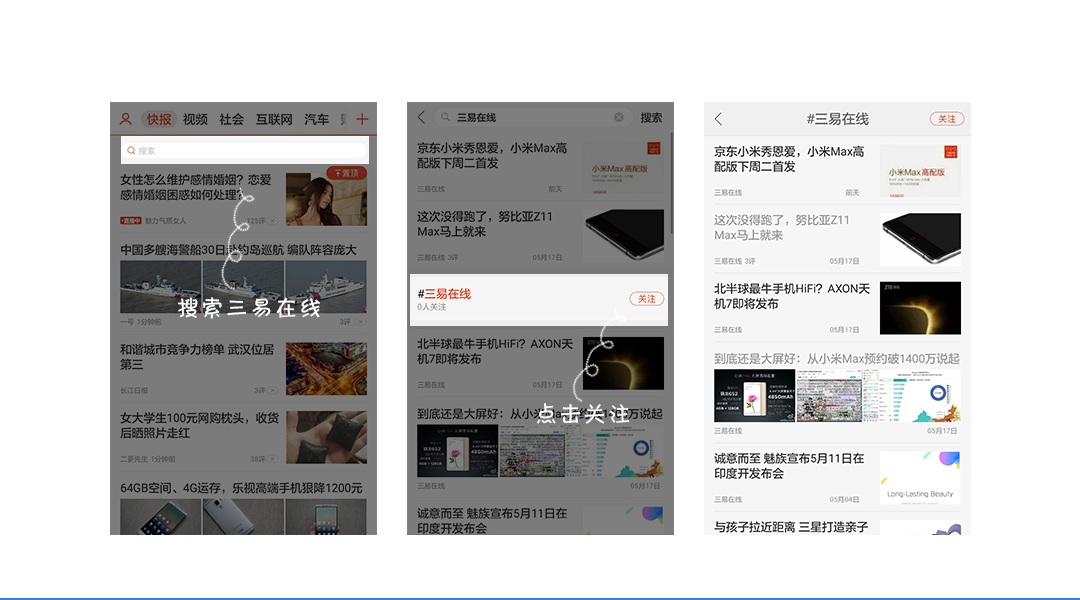Open the Long-Lasting Beauty thumbnail
The image size is (1080, 600).
point(920,478)
